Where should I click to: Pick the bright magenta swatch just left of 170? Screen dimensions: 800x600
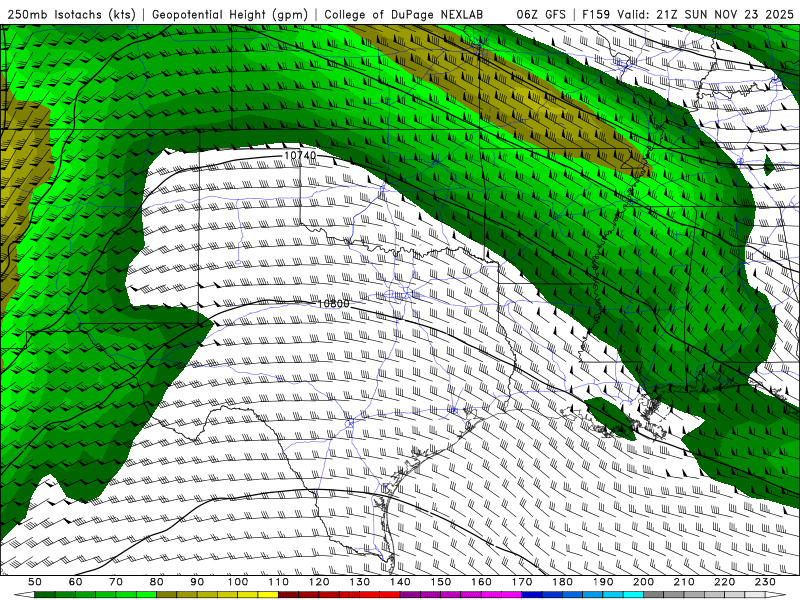511,595
